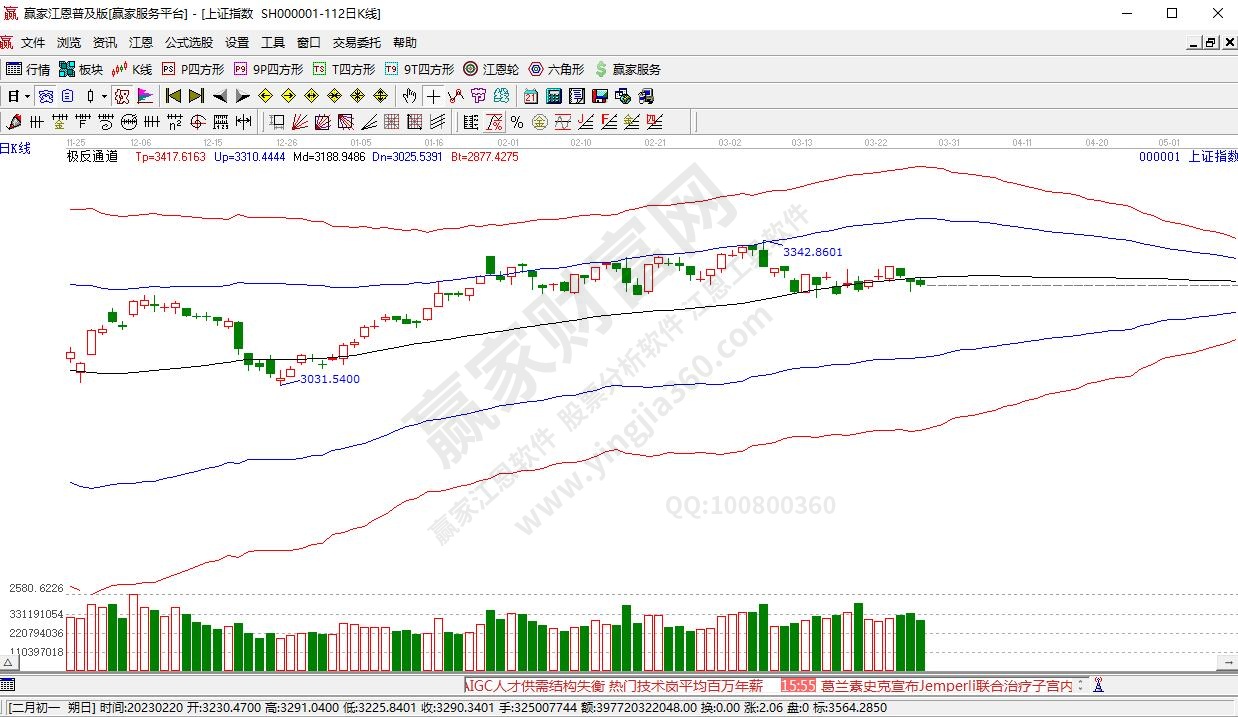
Task: Select the red pencil drawing tool
Action: point(14,122)
